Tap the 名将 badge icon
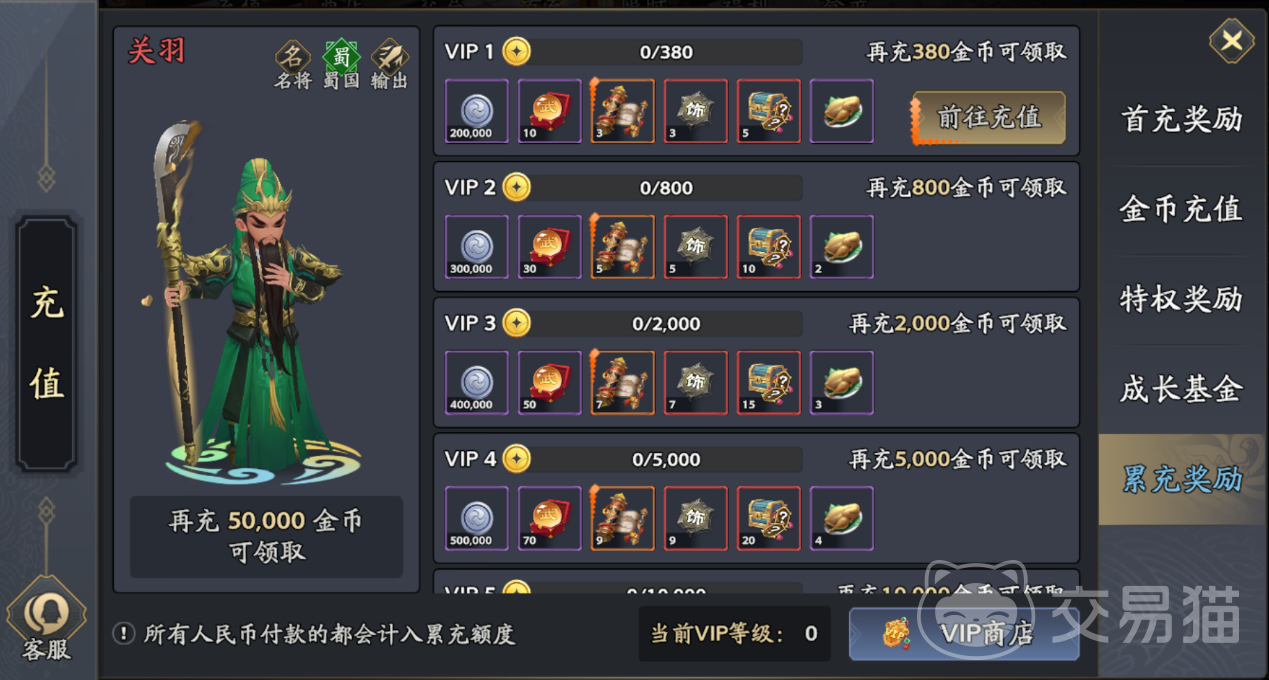The height and width of the screenshot is (680, 1269). (x=292, y=64)
